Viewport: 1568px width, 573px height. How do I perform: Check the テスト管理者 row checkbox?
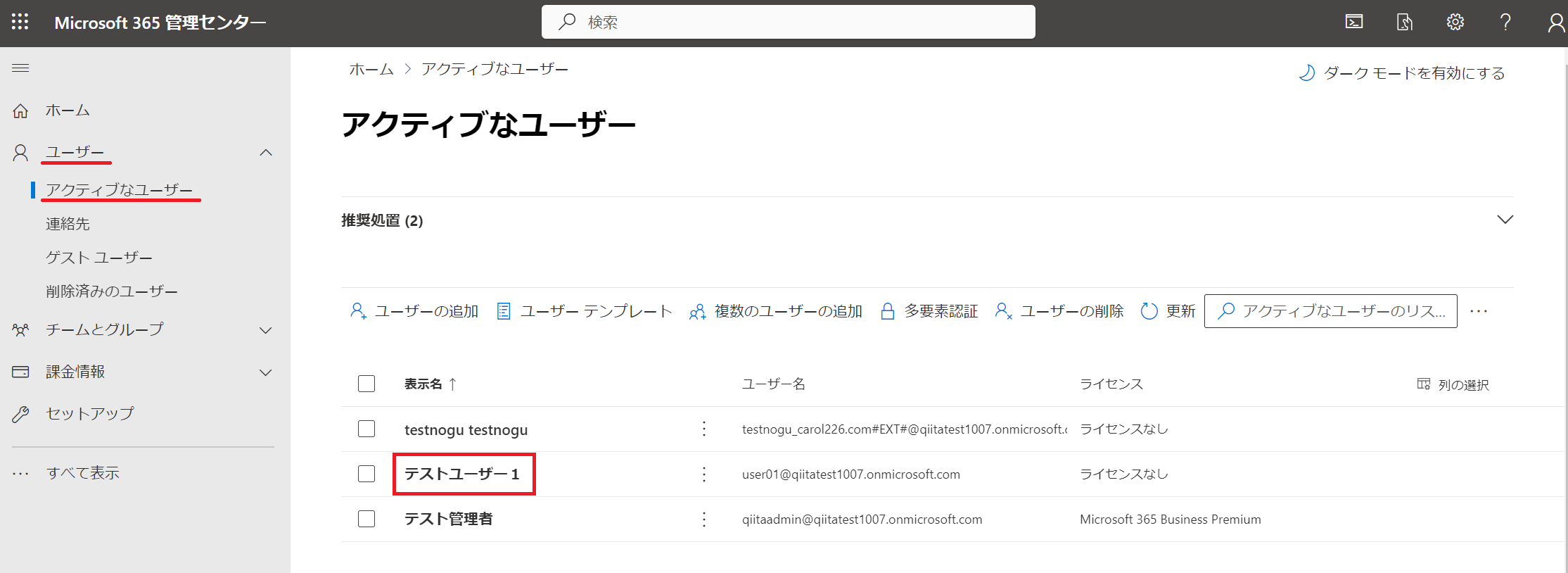(366, 519)
